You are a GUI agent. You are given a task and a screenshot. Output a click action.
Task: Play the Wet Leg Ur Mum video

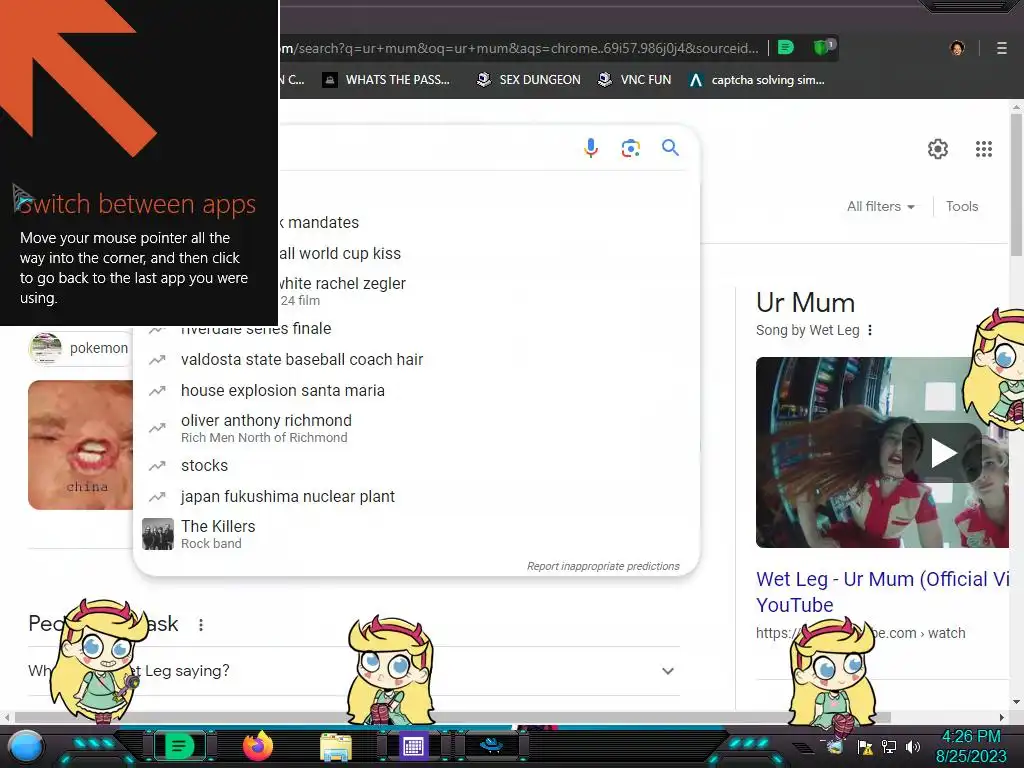(942, 453)
